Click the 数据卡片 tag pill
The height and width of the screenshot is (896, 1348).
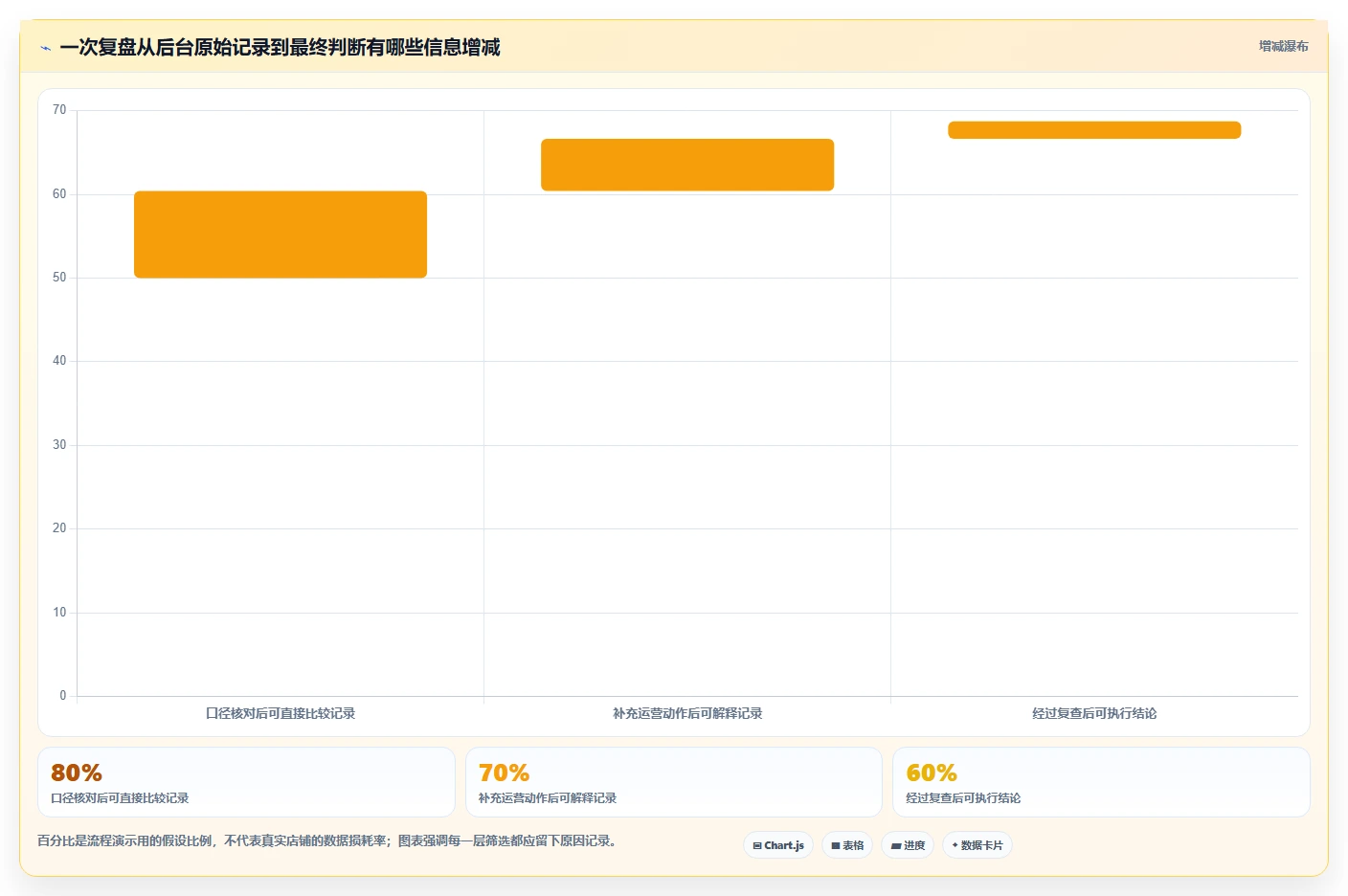click(977, 845)
